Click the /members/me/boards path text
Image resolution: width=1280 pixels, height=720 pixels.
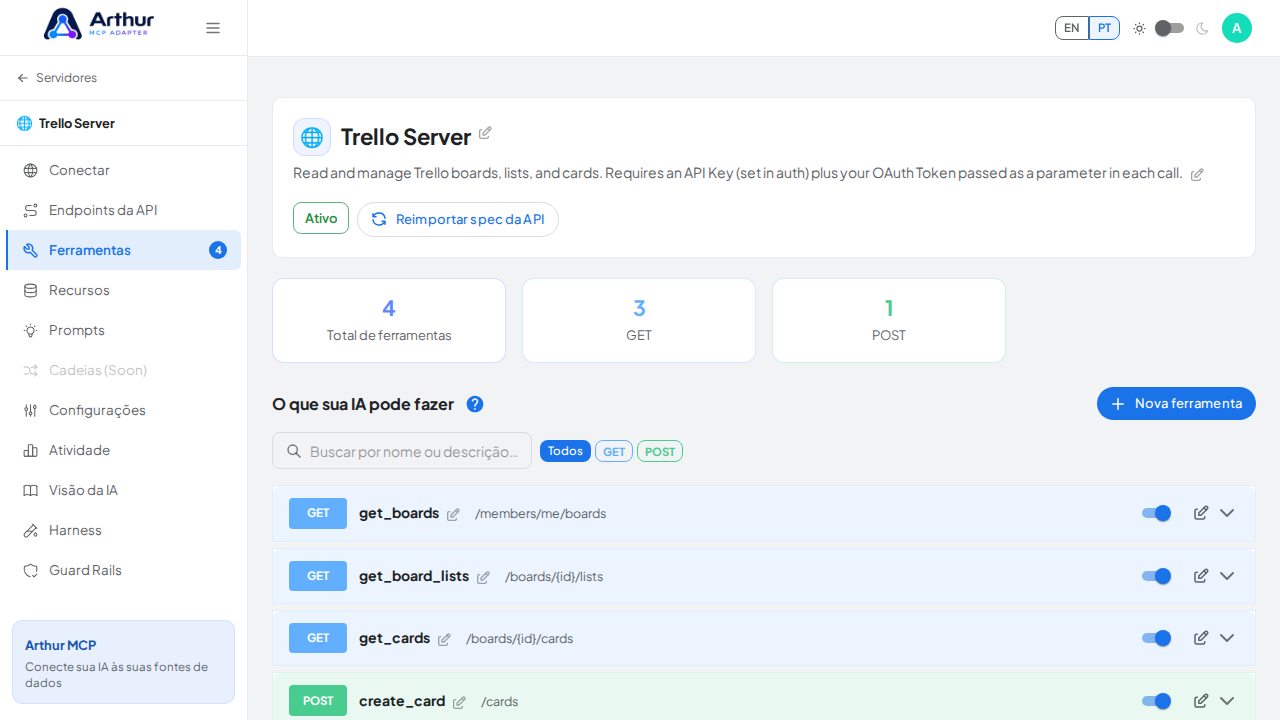click(x=540, y=514)
